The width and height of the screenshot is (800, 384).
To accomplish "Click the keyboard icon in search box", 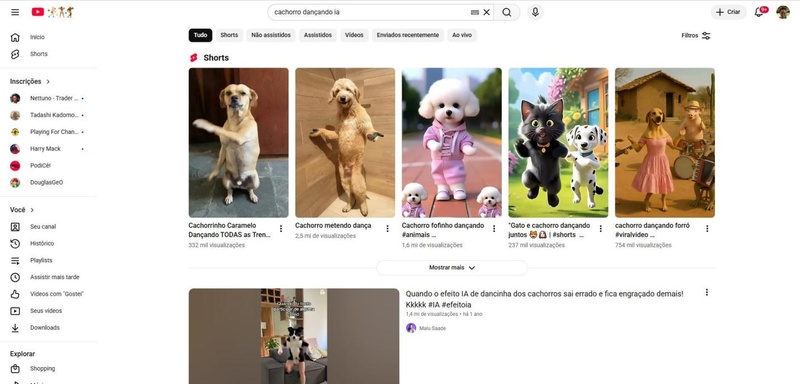I will [474, 12].
